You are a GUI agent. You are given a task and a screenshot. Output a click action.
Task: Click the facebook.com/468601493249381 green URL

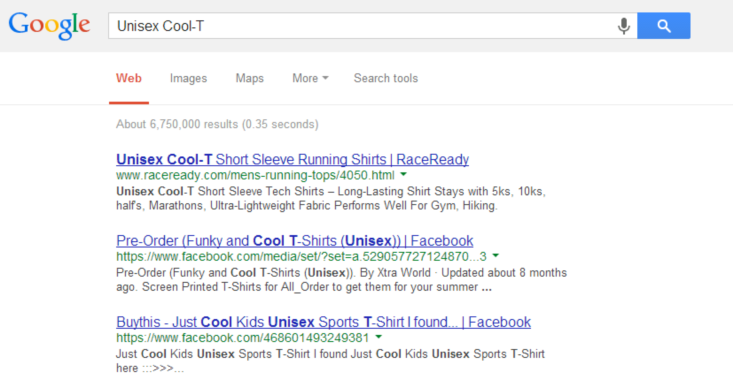(243, 338)
